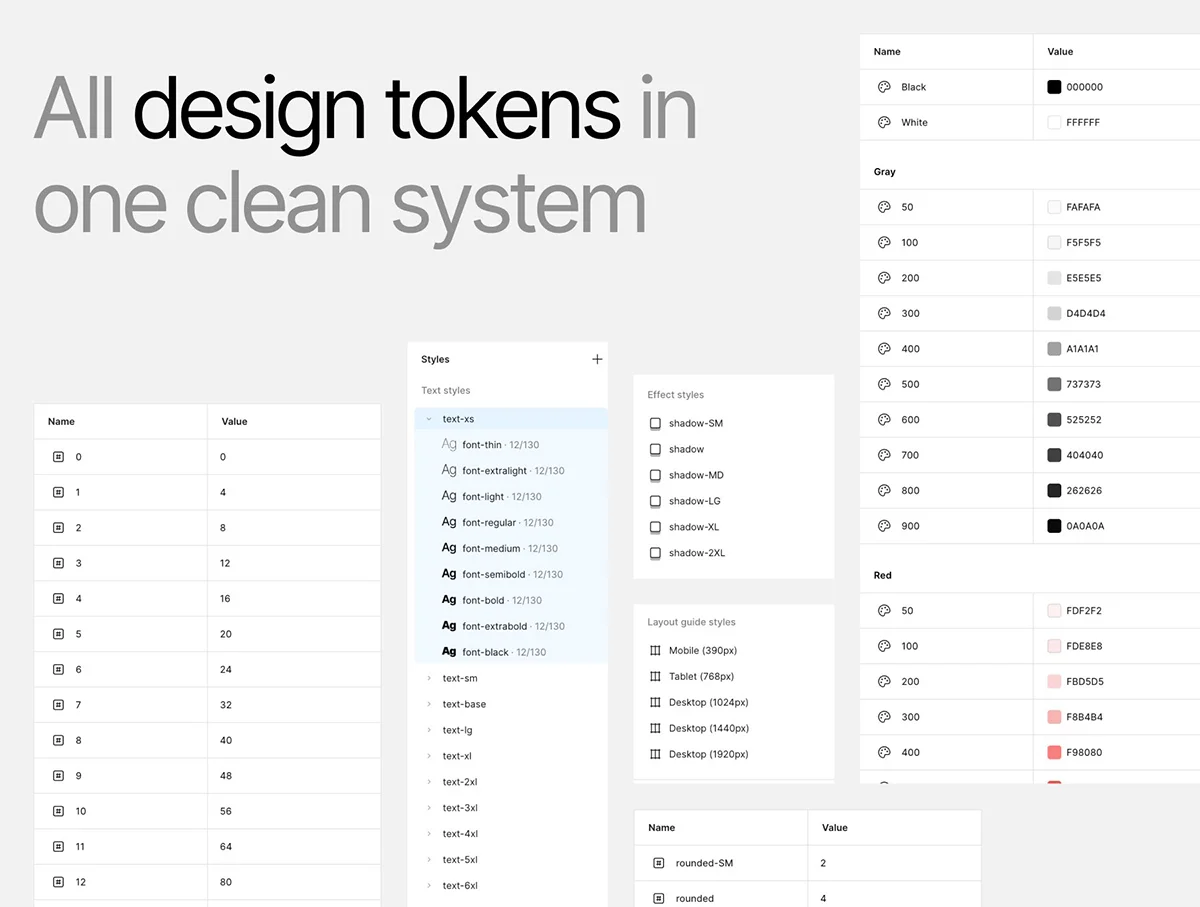Click the Name column header in spacing table

[x=61, y=422]
